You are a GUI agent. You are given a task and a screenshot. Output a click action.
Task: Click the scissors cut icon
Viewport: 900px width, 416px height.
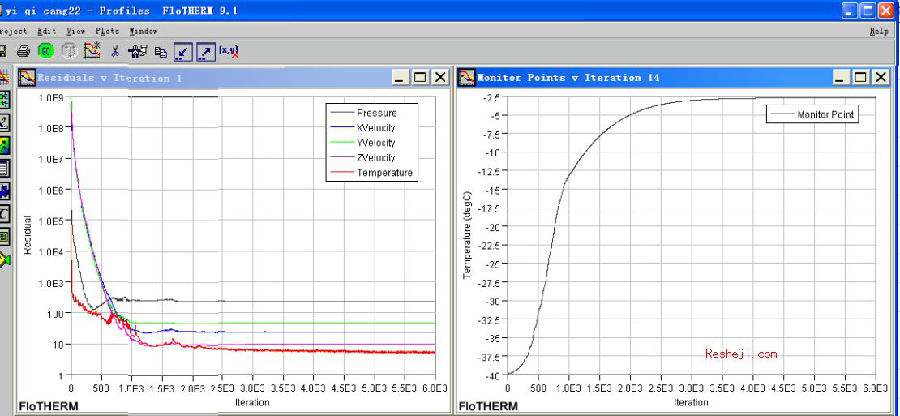click(x=115, y=52)
